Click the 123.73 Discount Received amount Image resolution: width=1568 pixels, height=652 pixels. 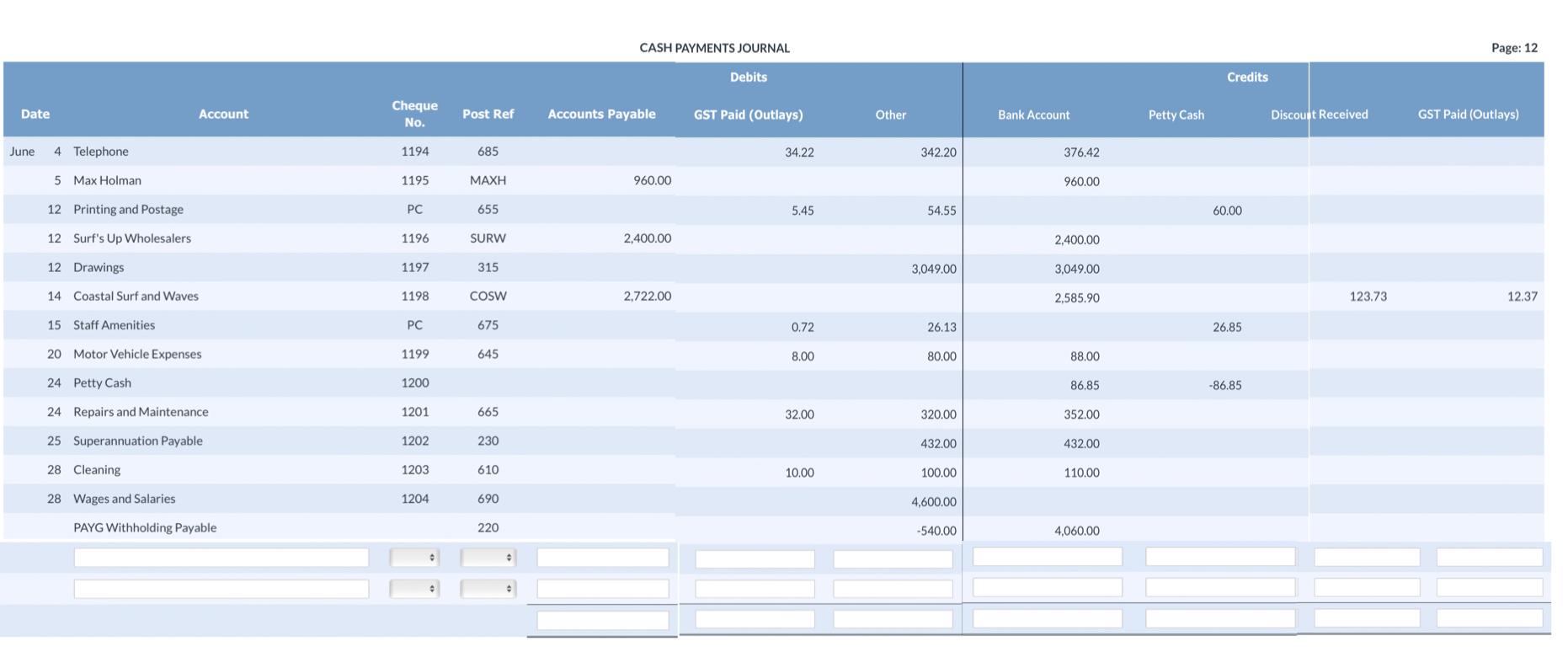[1368, 297]
